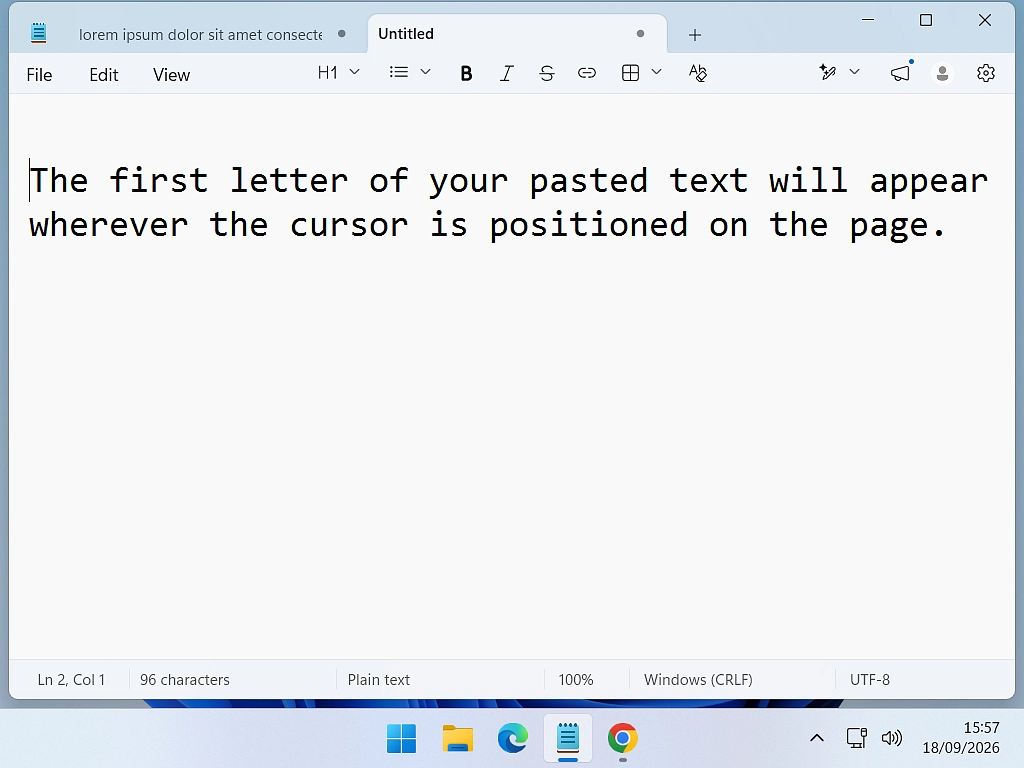Click the Notepad app icon in title bar
1024x768 pixels.
point(39,33)
